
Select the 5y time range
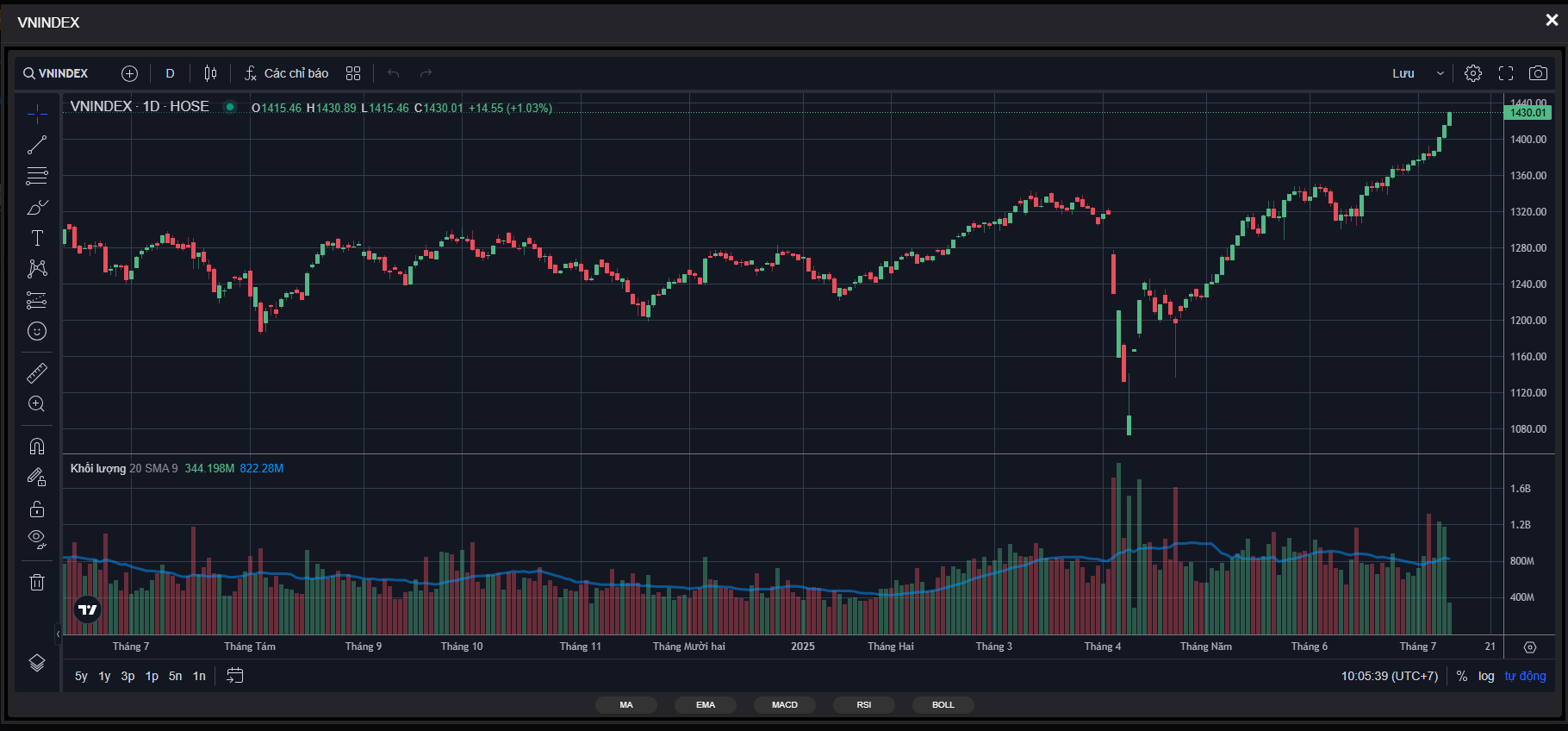tap(81, 676)
